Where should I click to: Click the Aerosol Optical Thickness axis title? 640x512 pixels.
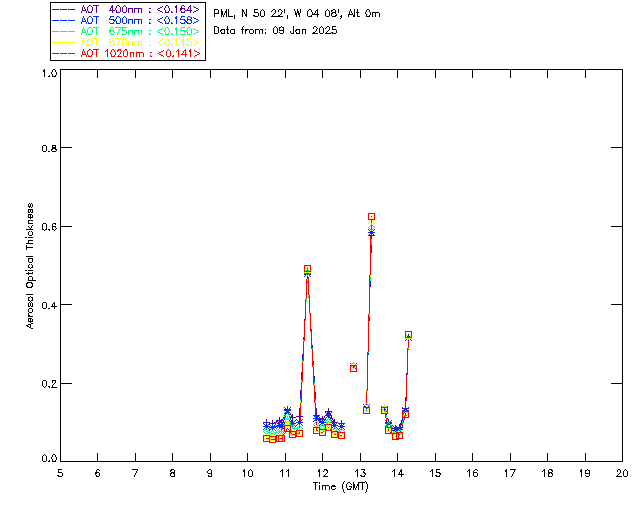30,266
